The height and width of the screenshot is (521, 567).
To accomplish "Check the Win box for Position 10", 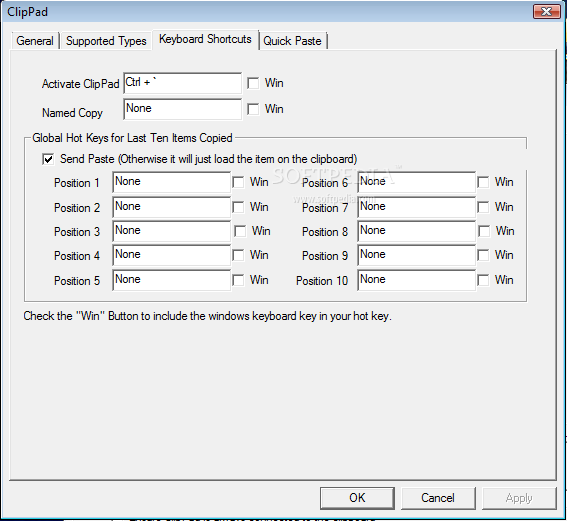I will tap(483, 280).
